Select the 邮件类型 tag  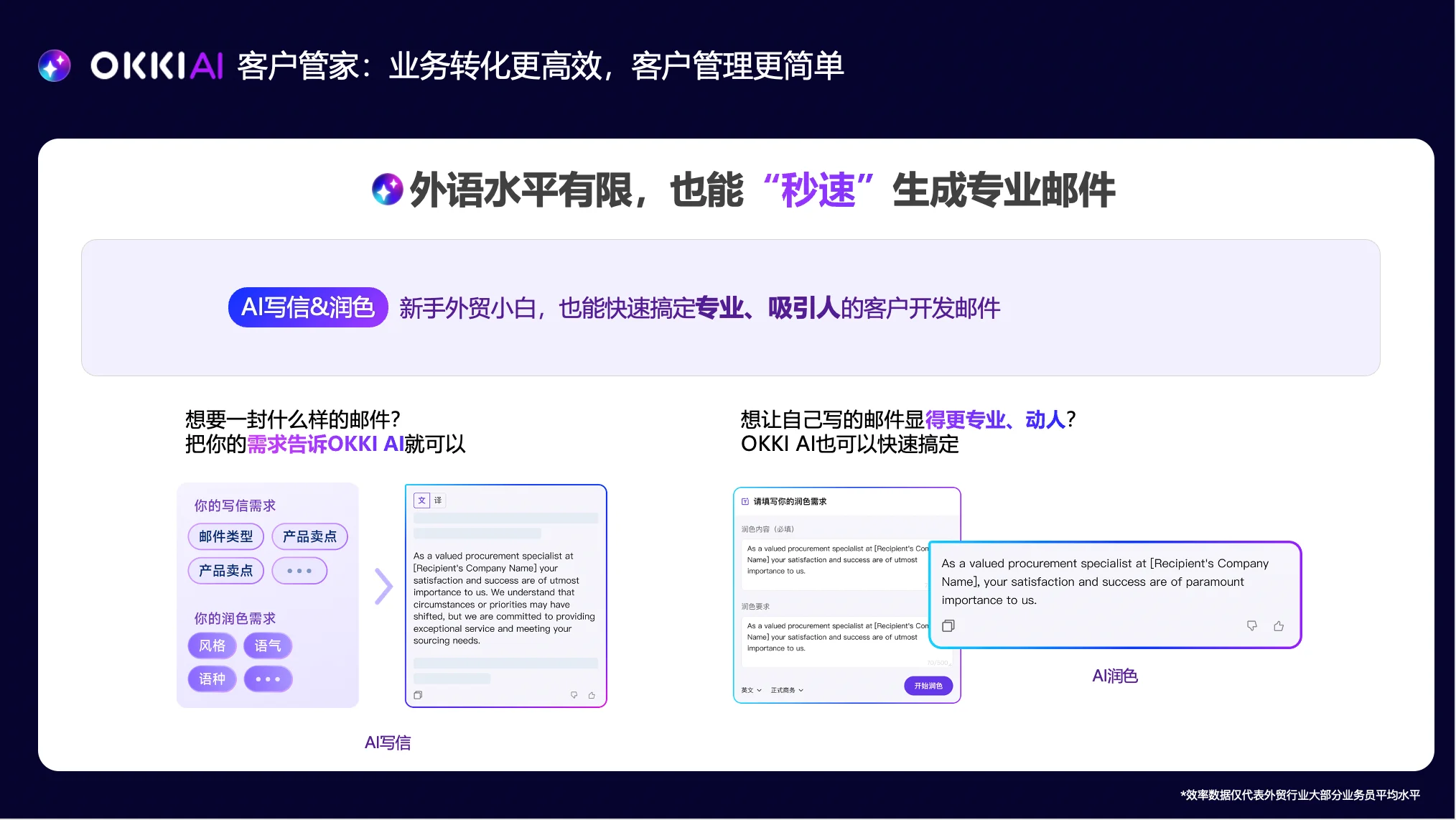(225, 536)
